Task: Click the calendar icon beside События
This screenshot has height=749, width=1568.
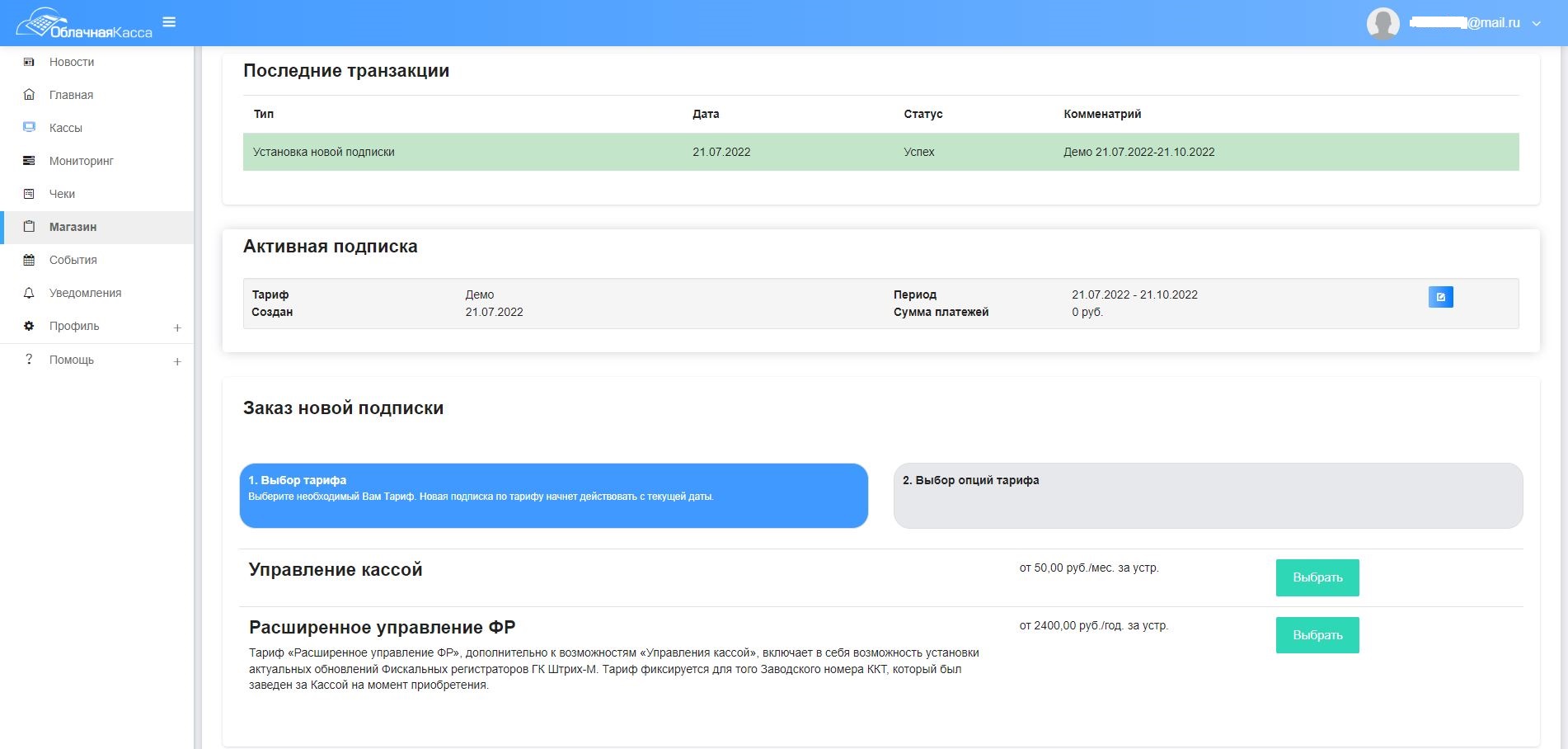Action: point(29,260)
